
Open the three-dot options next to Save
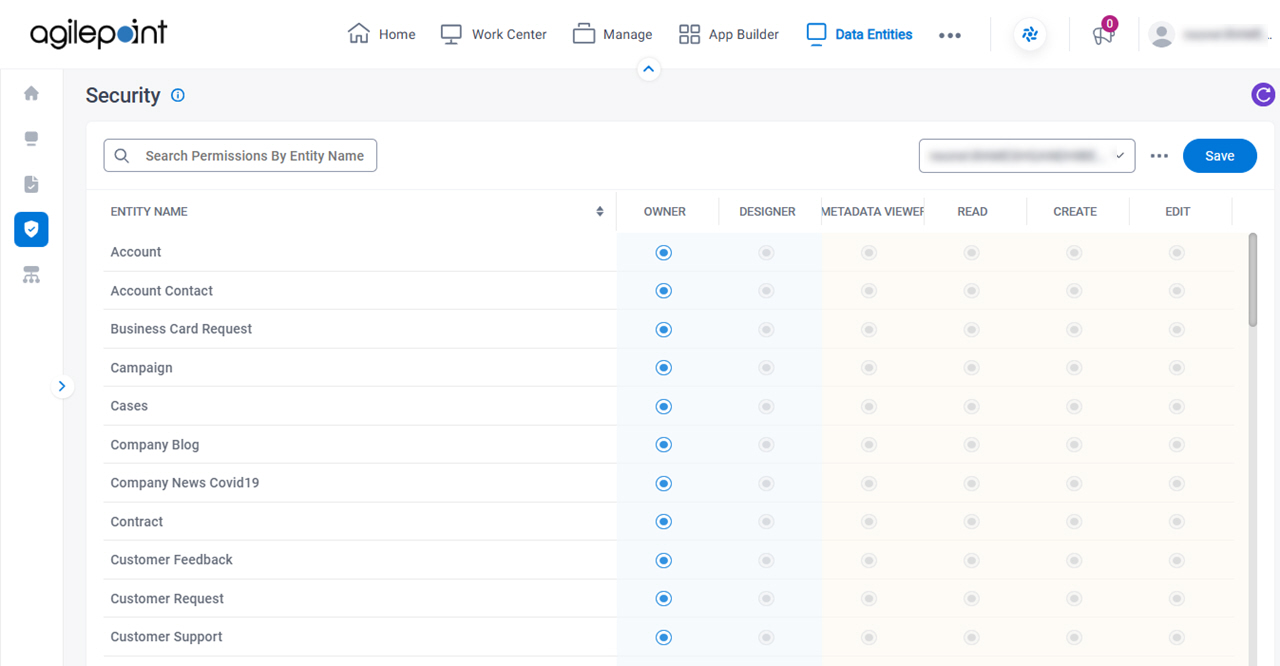[x=1159, y=156]
